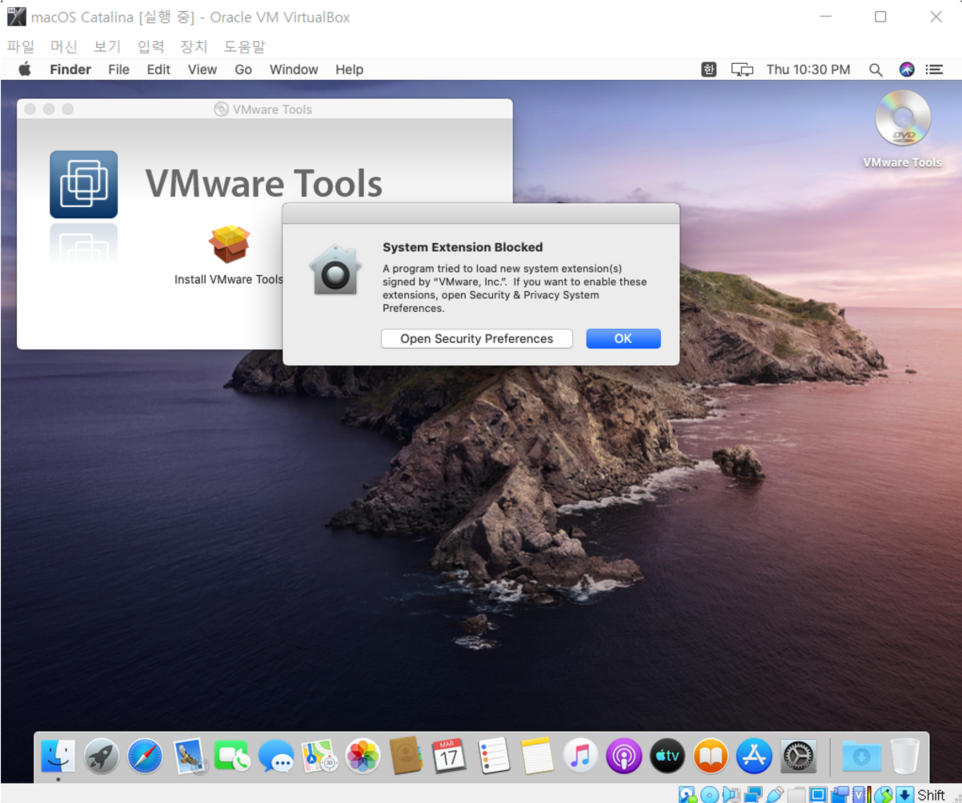Select the VMware Tools DVD on desktop
The image size is (962, 803).
(x=902, y=118)
